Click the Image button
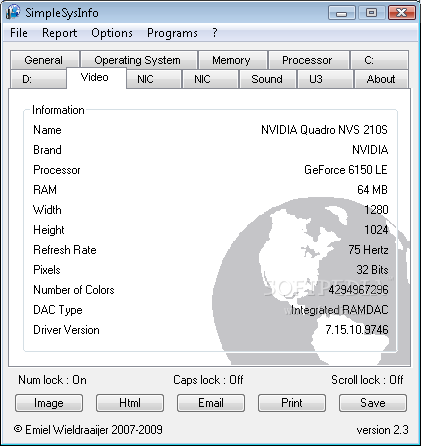The width and height of the screenshot is (421, 446). 49,403
